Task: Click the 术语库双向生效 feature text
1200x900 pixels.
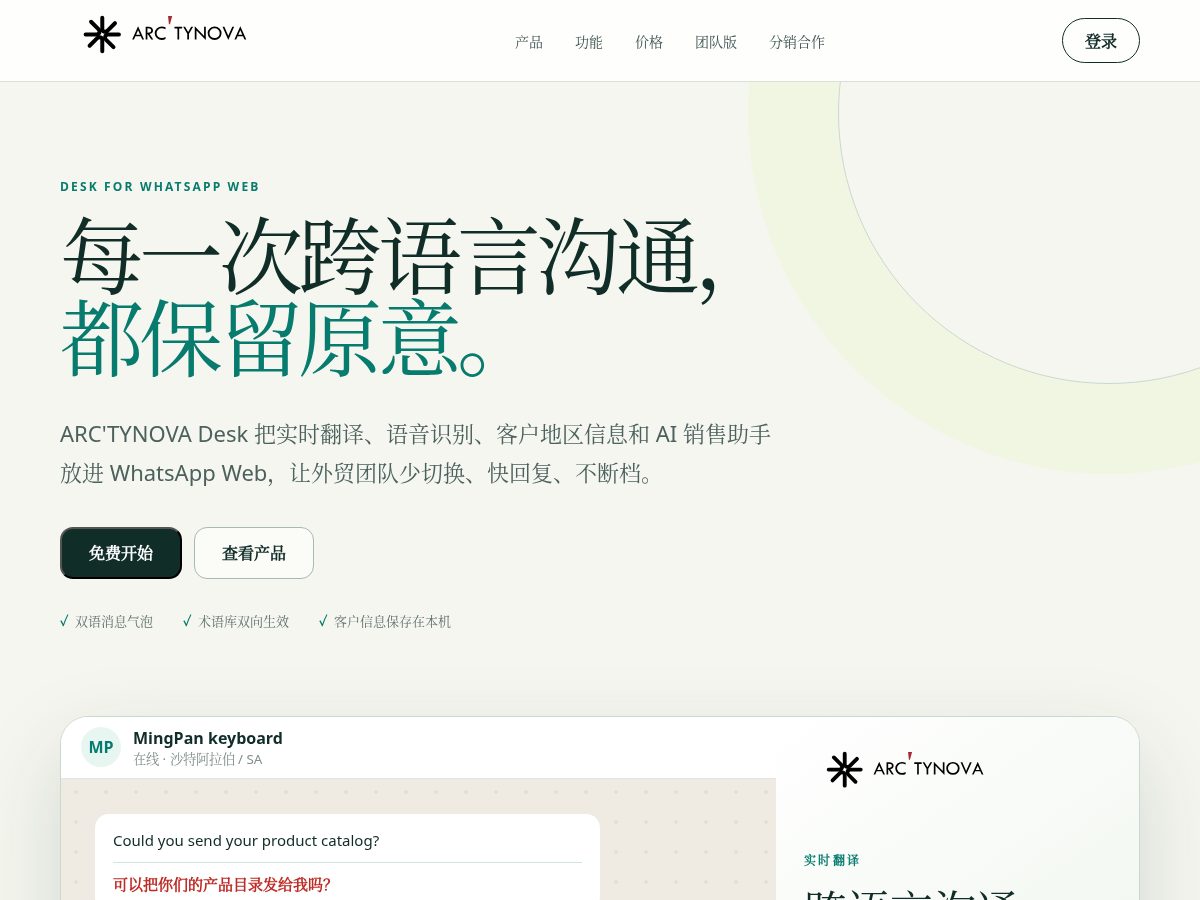Action: click(244, 621)
